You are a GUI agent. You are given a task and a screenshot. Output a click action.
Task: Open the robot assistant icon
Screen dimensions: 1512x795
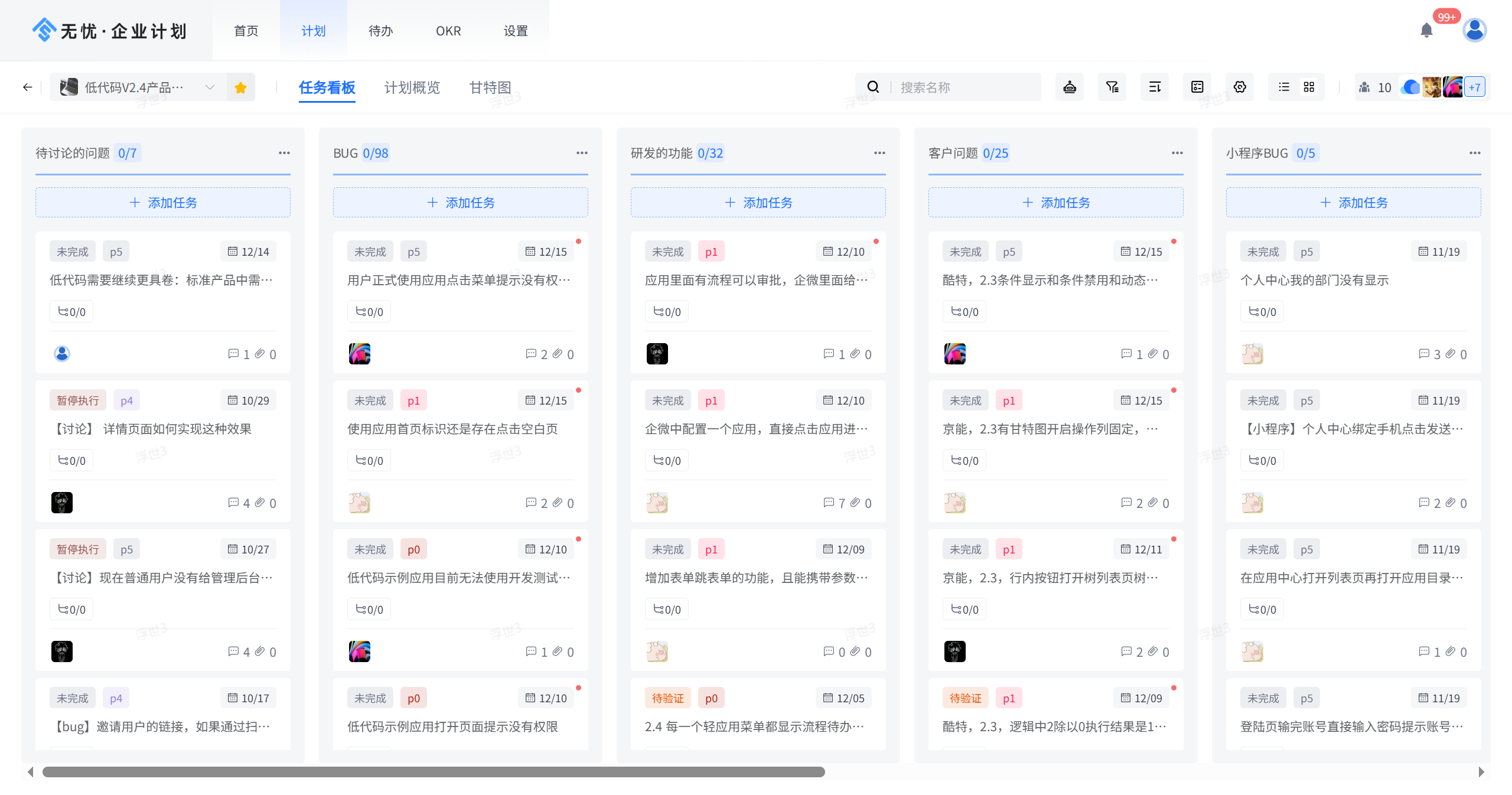[1070, 87]
